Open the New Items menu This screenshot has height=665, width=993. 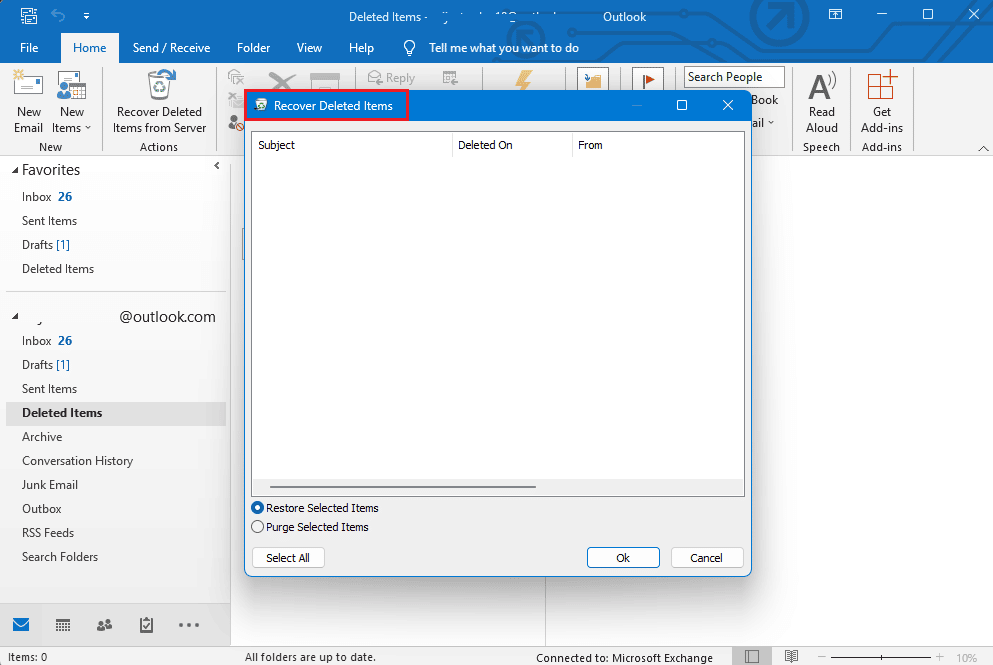tap(72, 101)
